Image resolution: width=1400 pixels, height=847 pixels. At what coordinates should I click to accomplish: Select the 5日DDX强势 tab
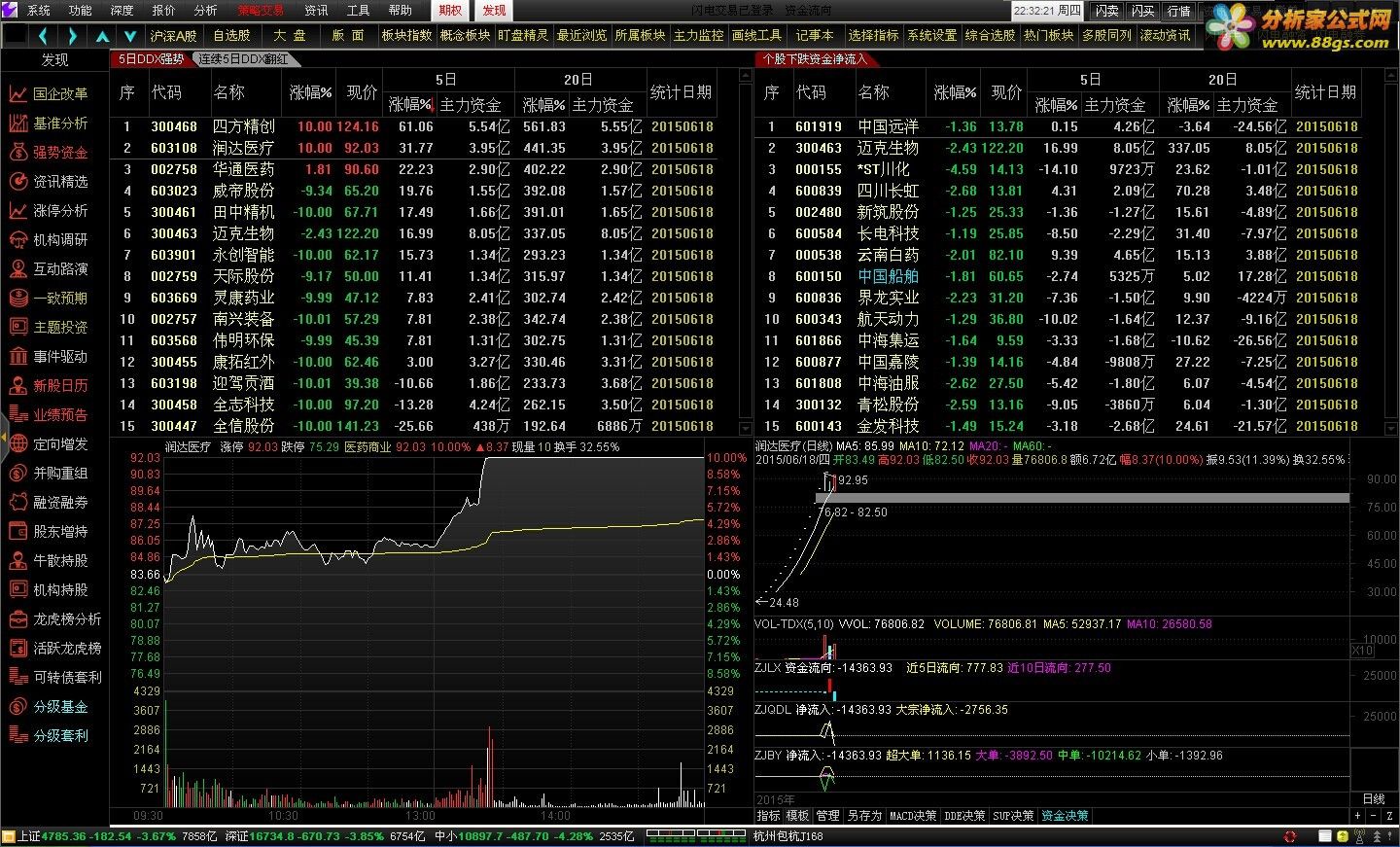152,59
